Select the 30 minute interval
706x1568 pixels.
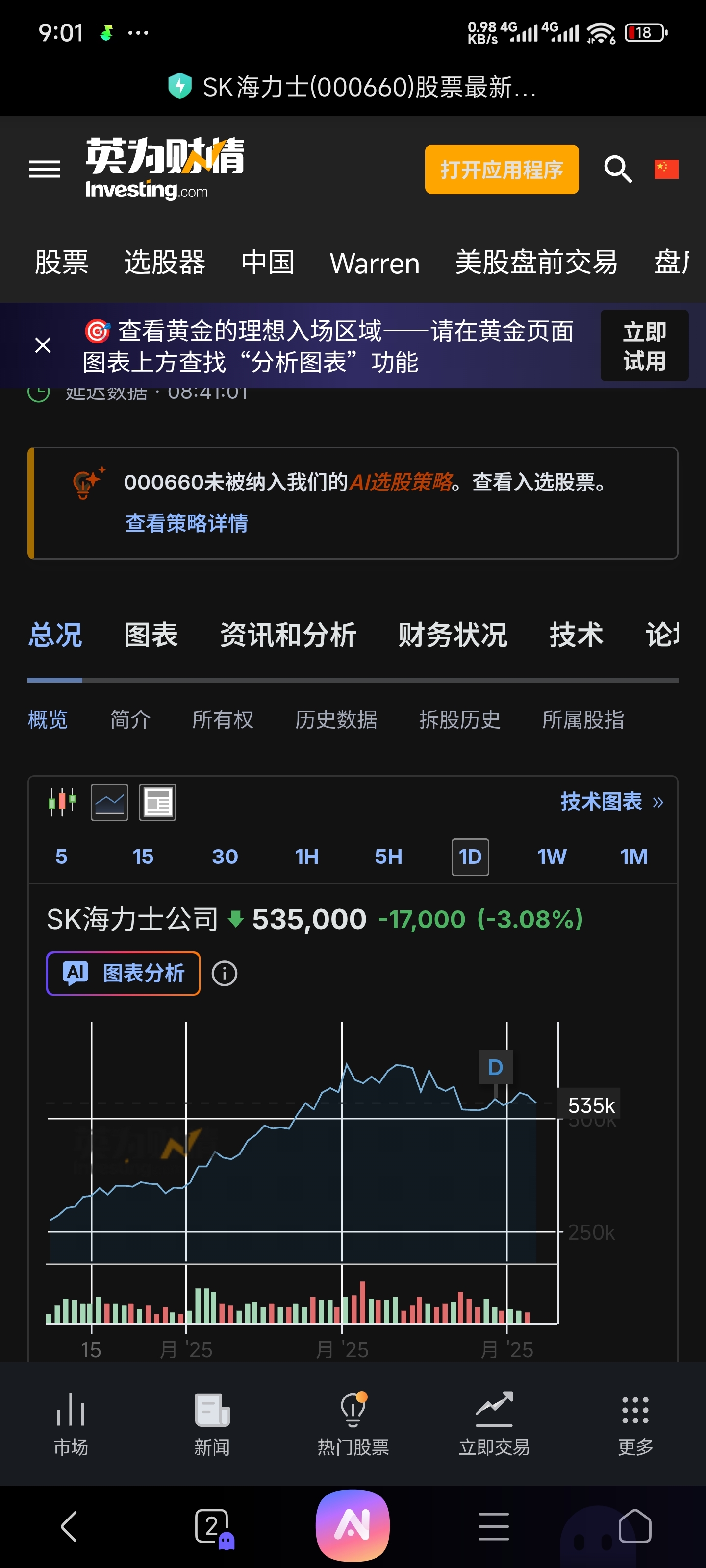(225, 857)
